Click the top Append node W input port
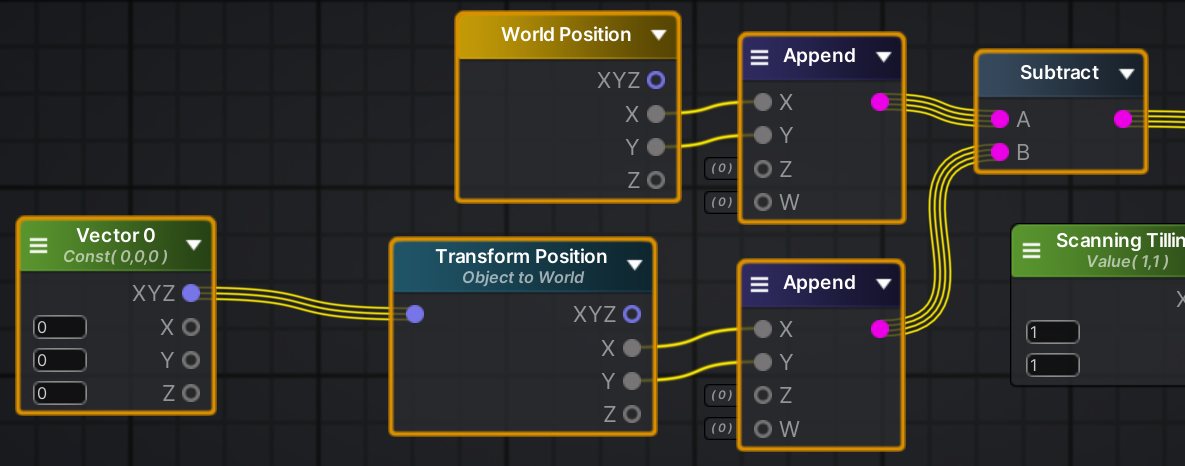The width and height of the screenshot is (1185, 466). tap(763, 202)
